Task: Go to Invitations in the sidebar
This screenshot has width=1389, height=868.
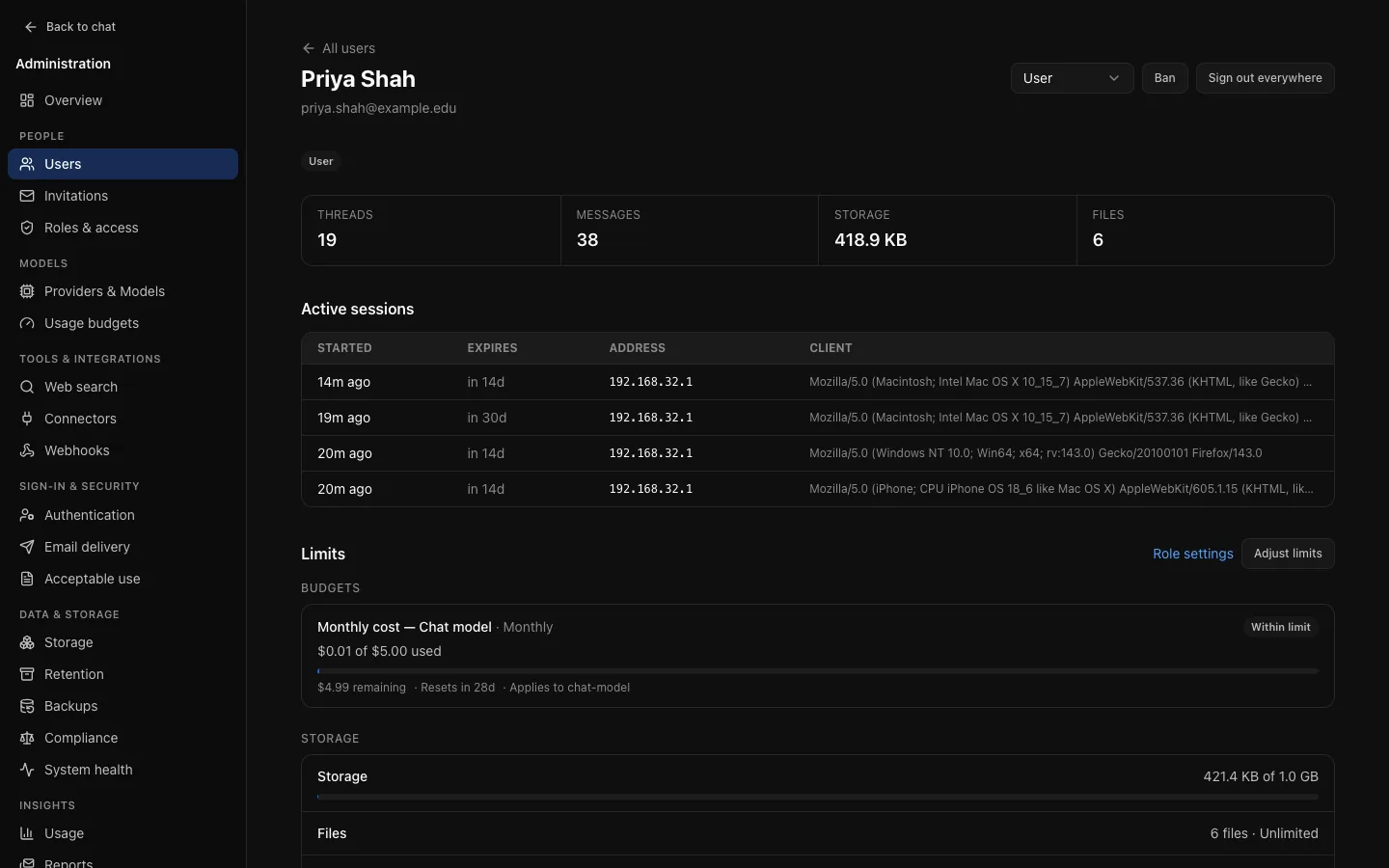Action: 123,196
